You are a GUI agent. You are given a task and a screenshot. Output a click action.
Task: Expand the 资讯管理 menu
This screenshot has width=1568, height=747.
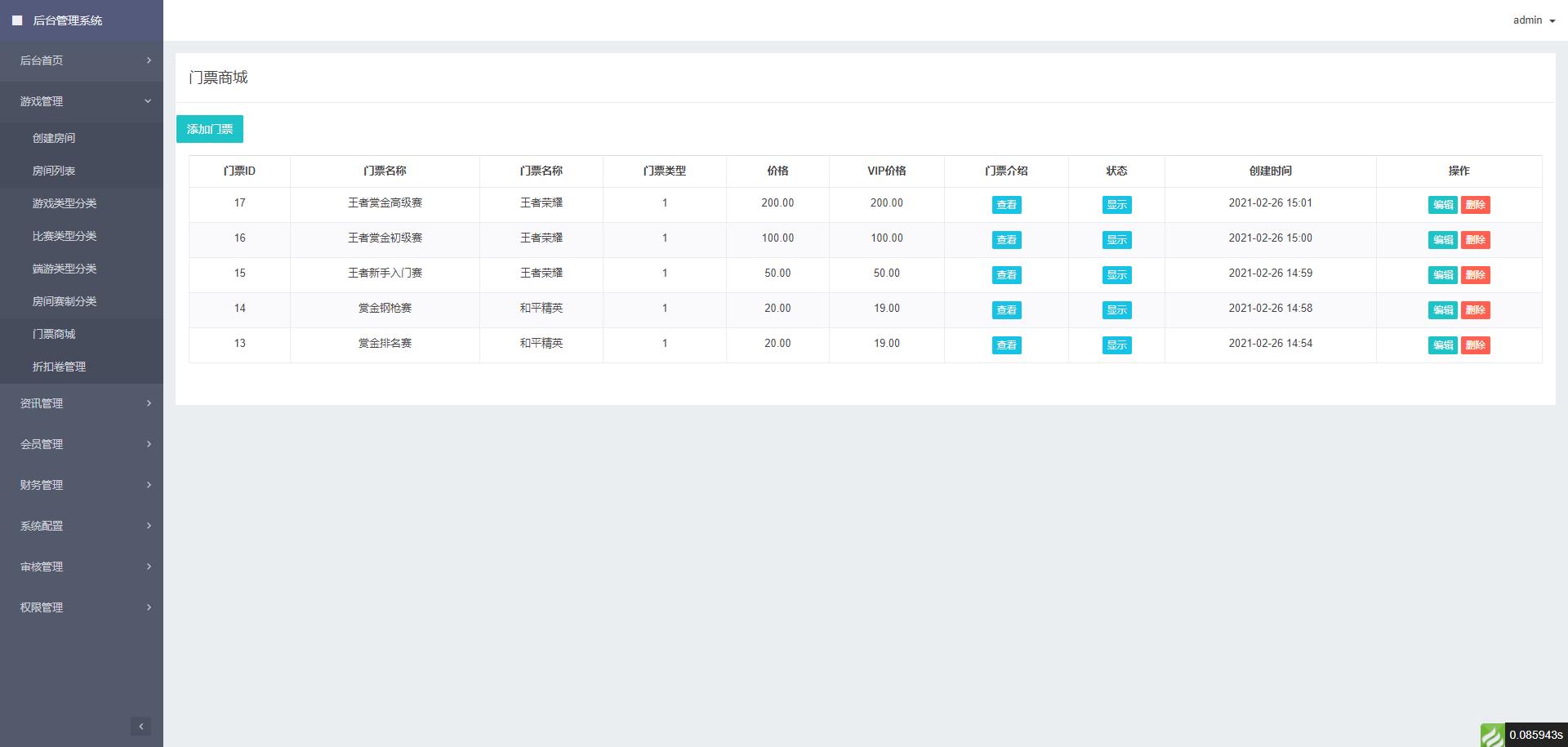point(82,403)
